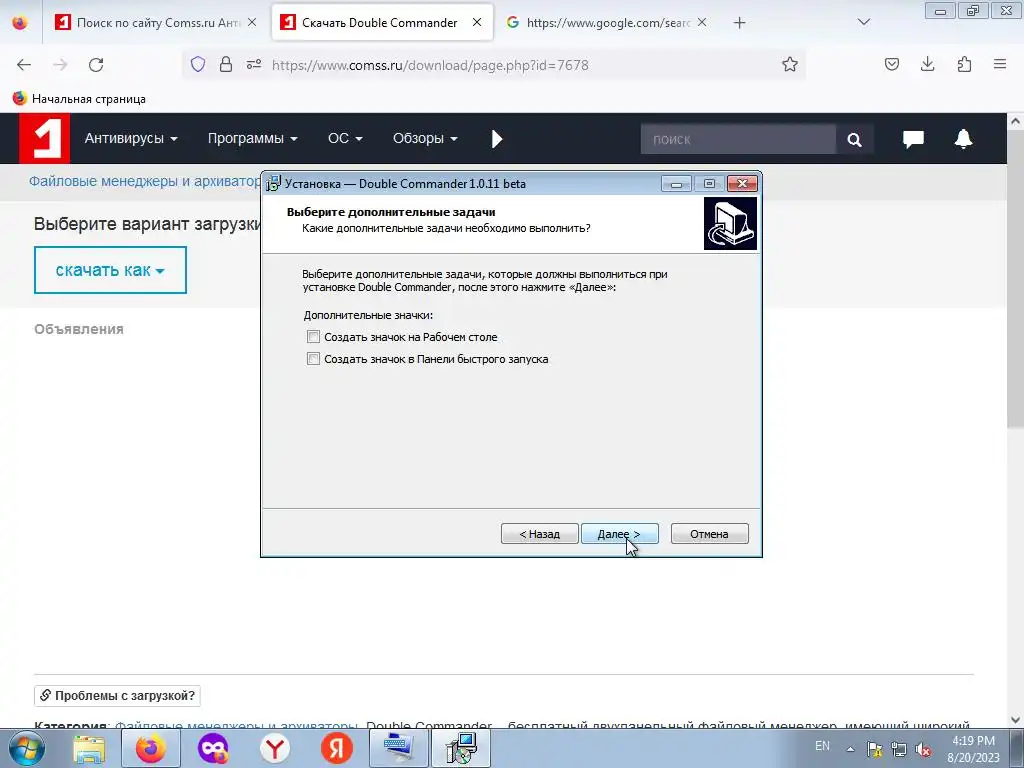
Task: Open the Firefox application menu
Action: 1000,64
